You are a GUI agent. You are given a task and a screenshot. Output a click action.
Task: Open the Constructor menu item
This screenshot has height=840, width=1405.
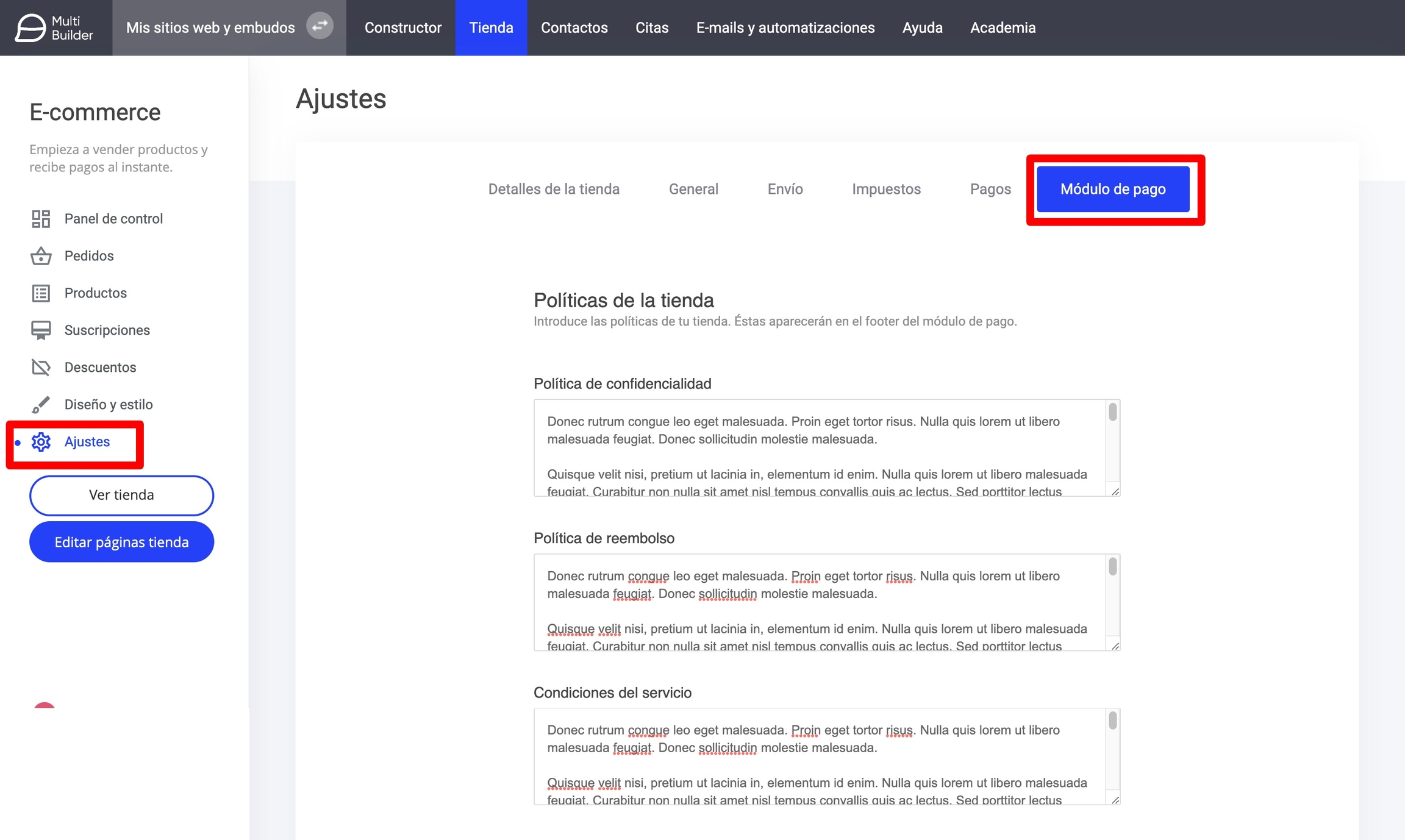(402, 28)
